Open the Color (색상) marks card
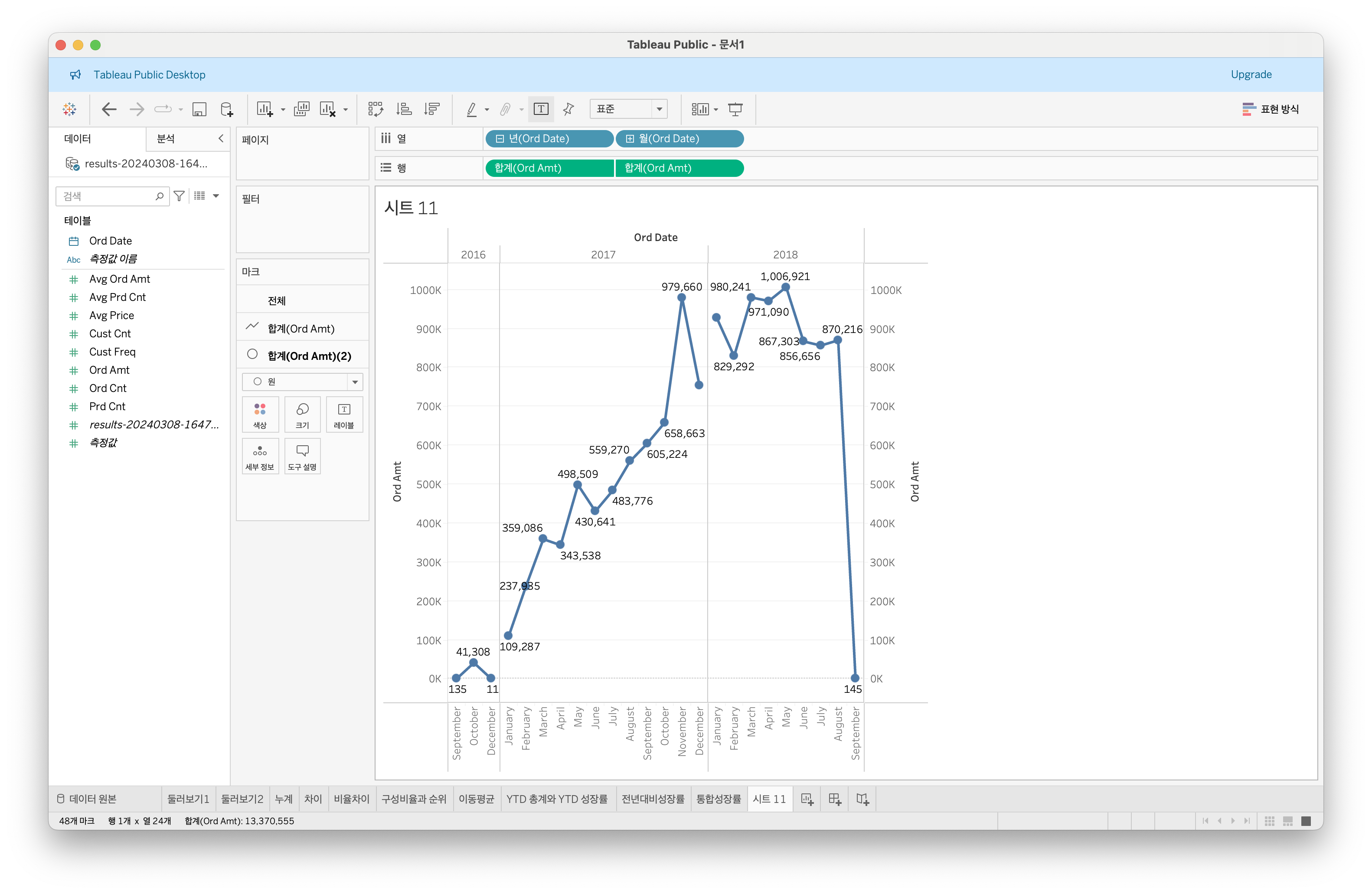This screenshot has width=1372, height=894. click(x=260, y=414)
